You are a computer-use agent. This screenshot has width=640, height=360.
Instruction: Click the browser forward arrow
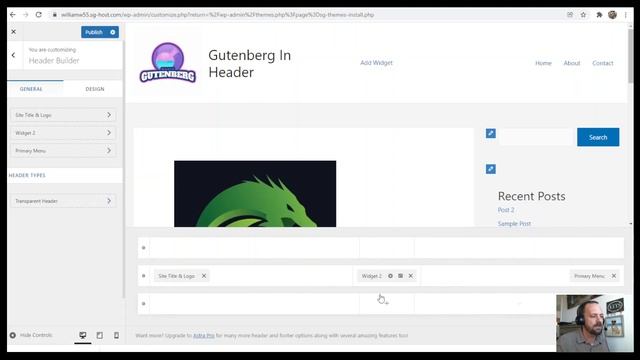coord(26,15)
